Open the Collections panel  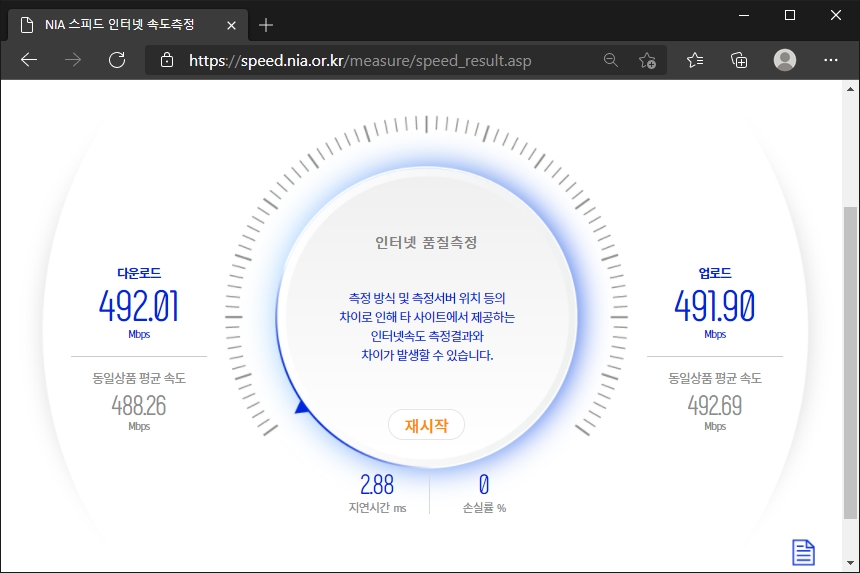739,60
